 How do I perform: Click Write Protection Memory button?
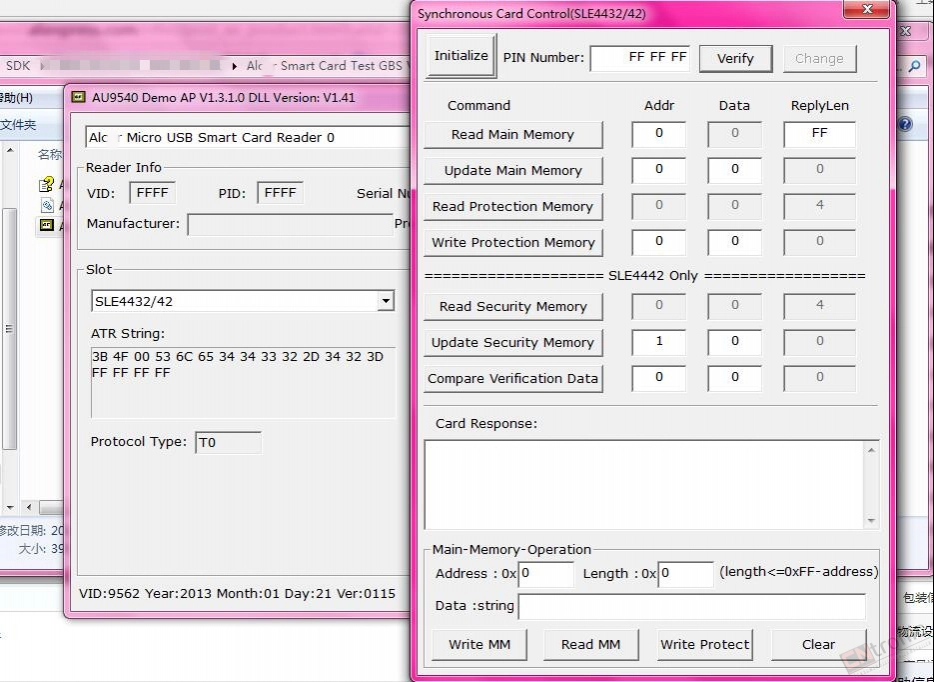tap(513, 242)
